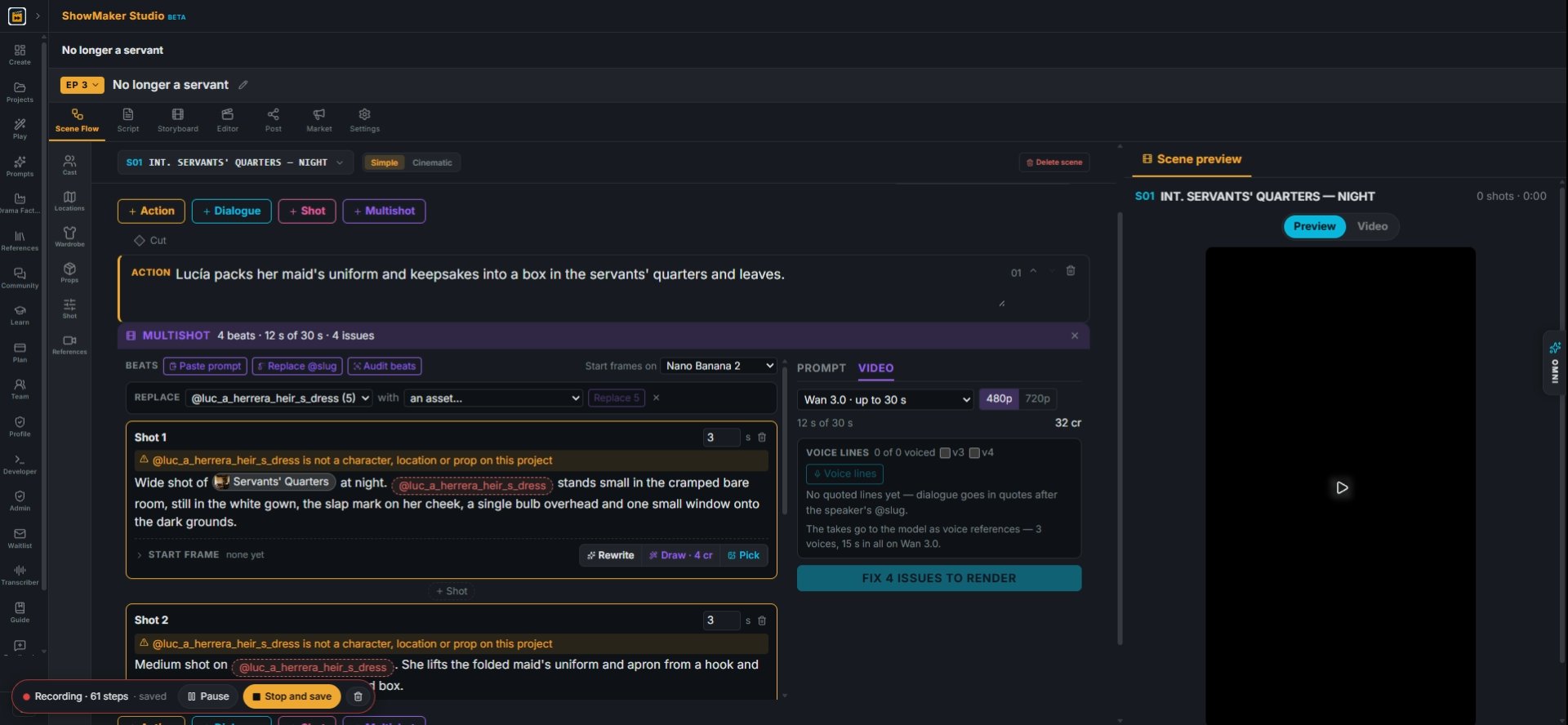Switch scene mode to Cinematic

[432, 162]
